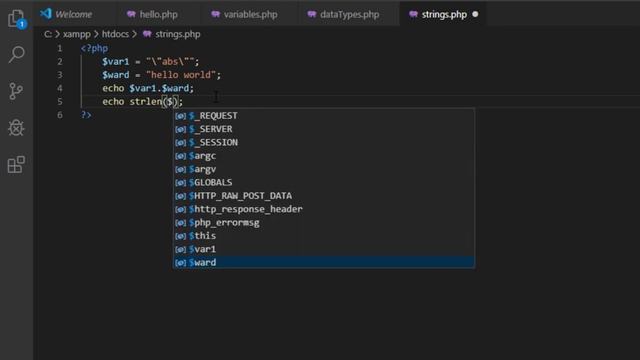Choose $var1 from the suggestions
The height and width of the screenshot is (360, 640).
tap(324, 249)
